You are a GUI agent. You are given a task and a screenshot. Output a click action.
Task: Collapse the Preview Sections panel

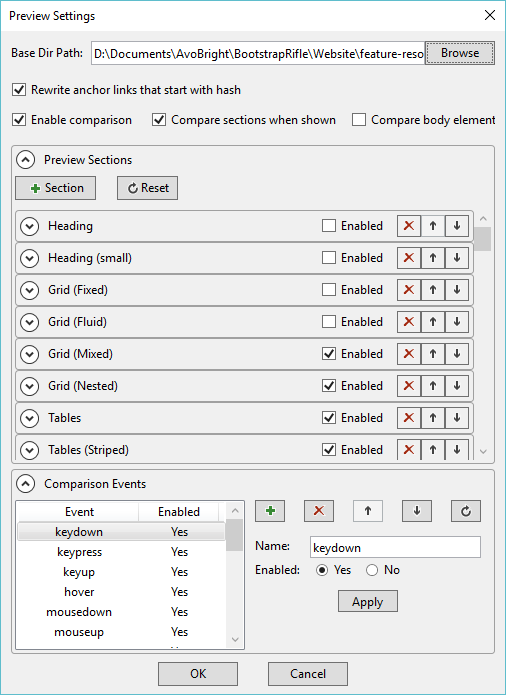(26, 160)
